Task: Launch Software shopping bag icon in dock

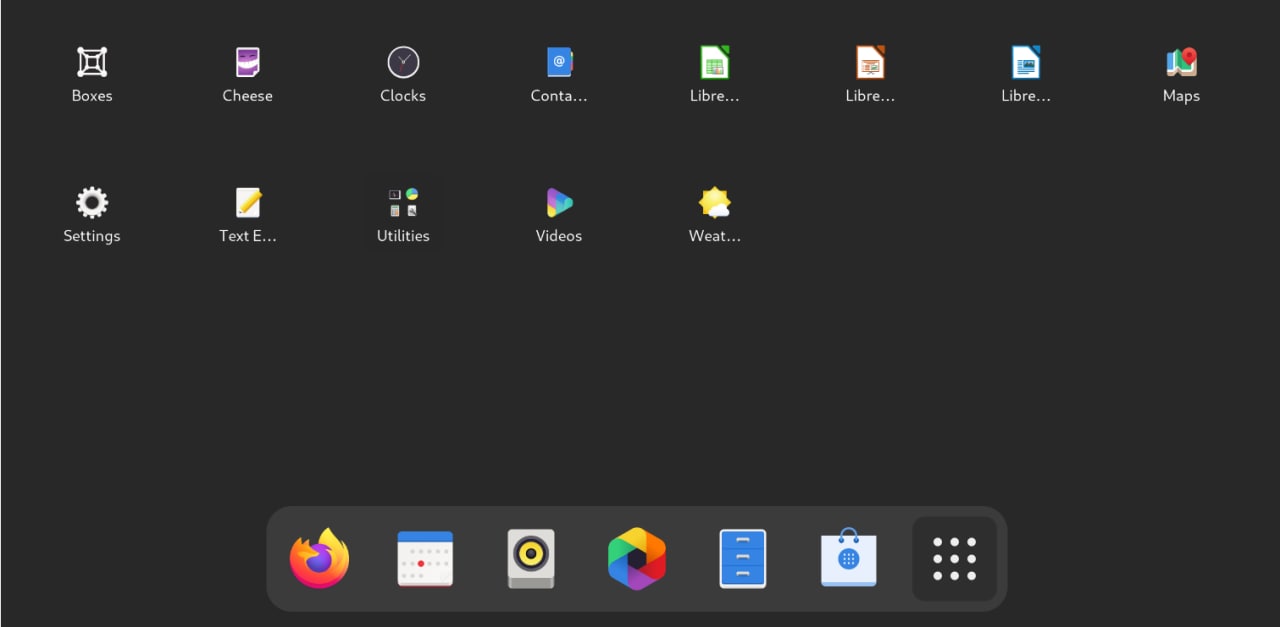Action: tap(849, 558)
